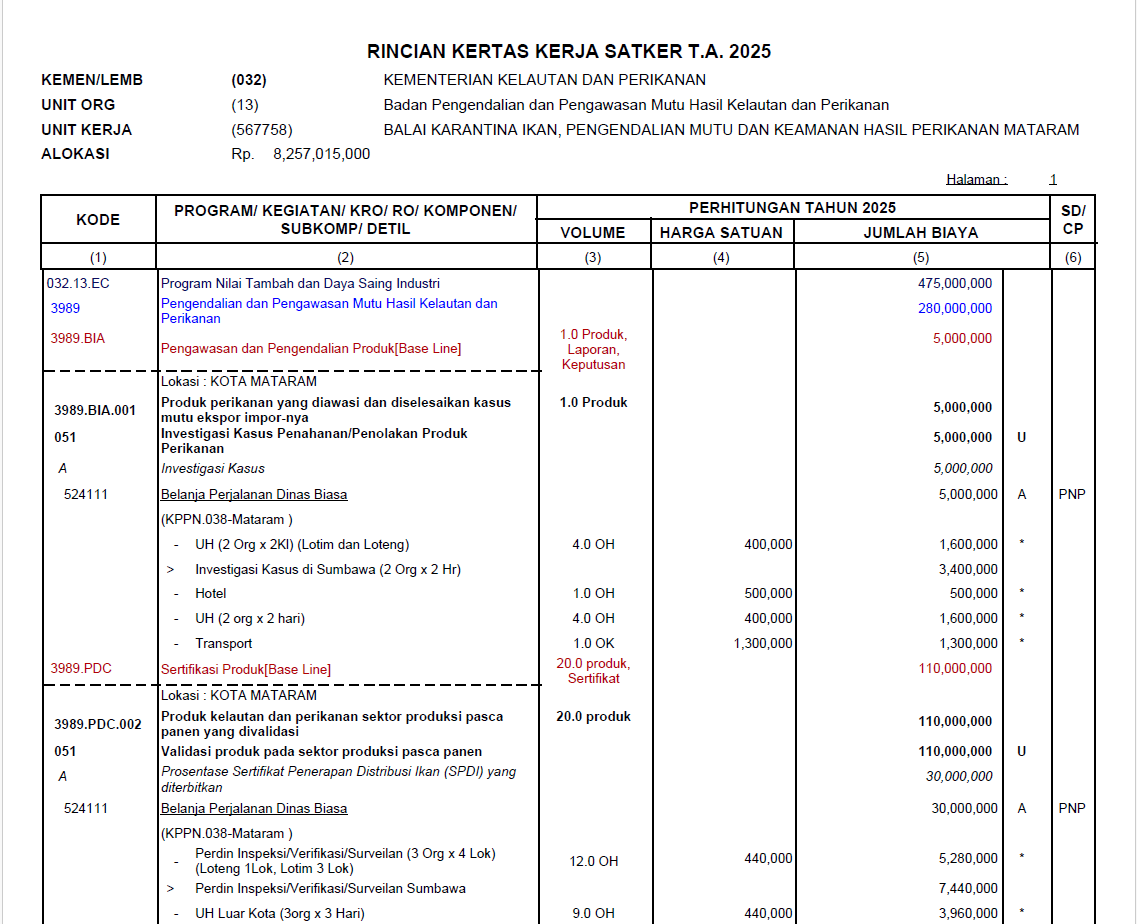Select the page number beside Halaman
Screen dimensions: 1137x924
1052,180
